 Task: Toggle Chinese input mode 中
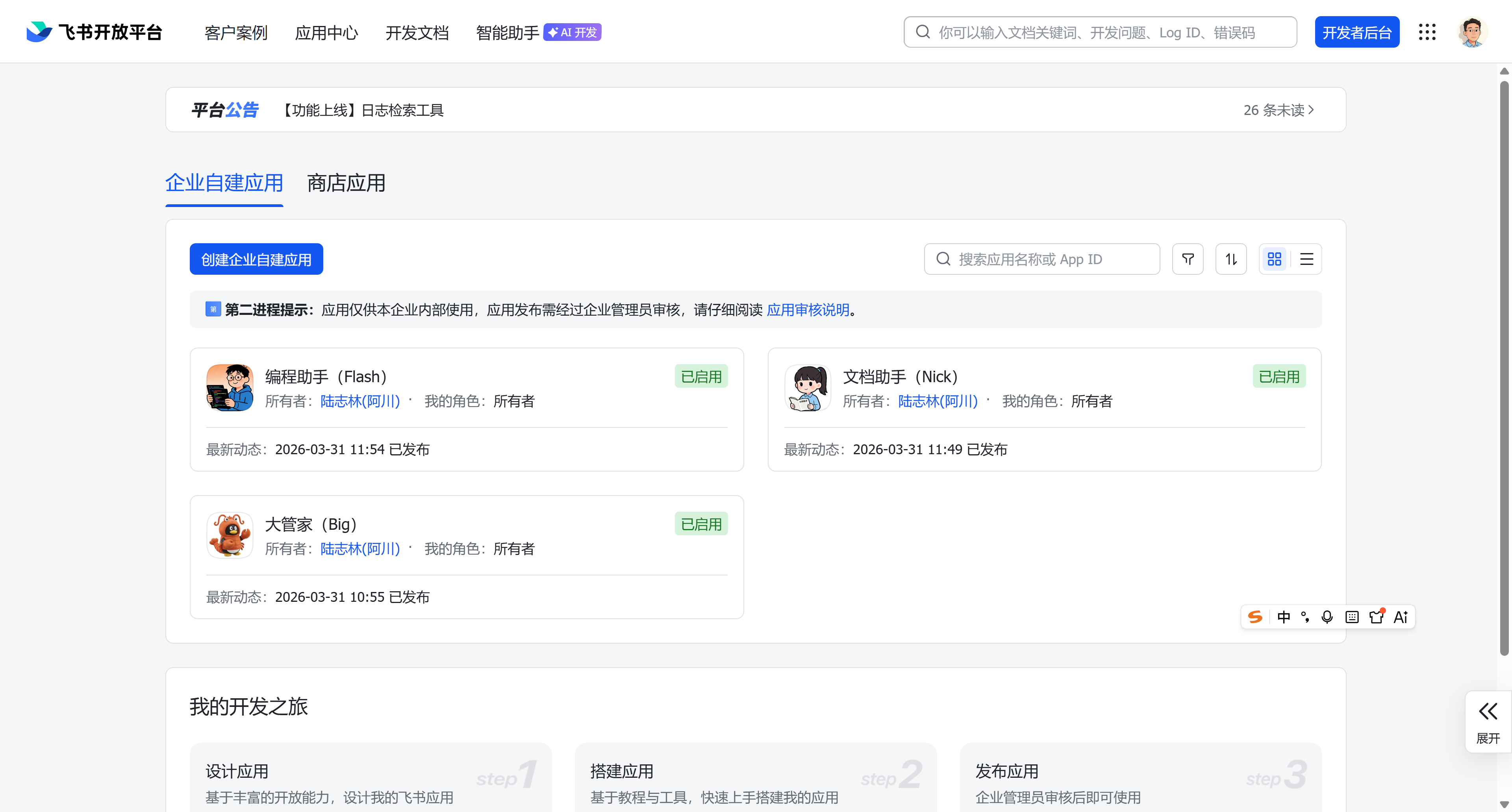[1284, 617]
